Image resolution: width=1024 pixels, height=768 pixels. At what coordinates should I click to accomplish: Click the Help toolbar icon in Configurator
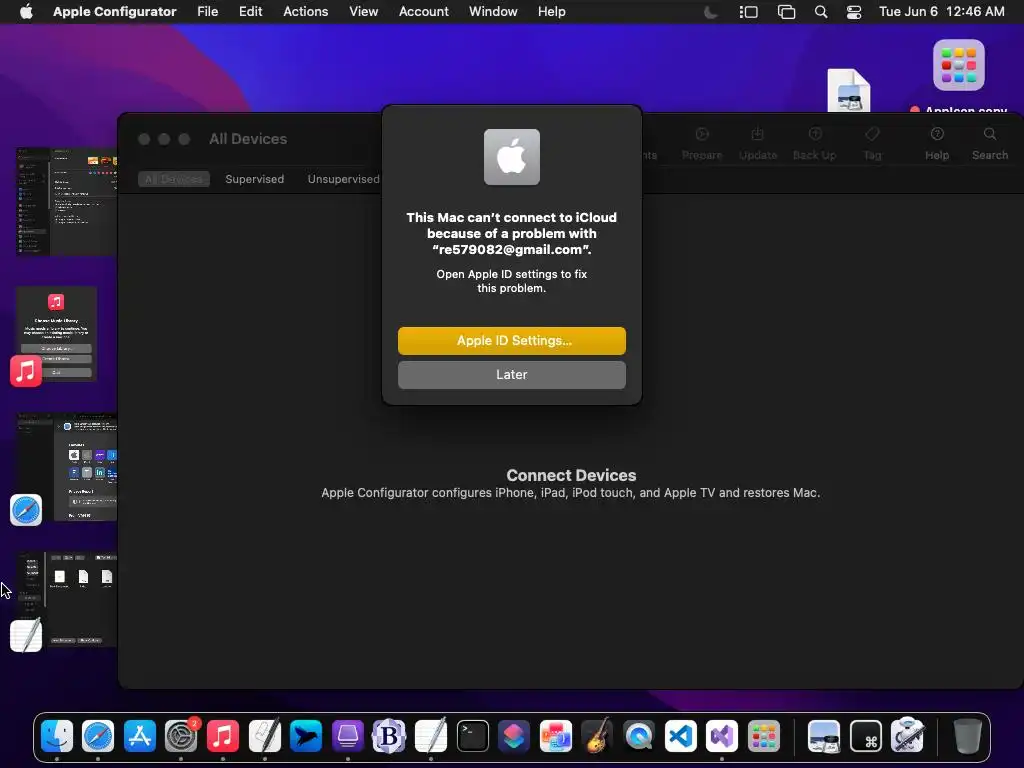click(936, 144)
